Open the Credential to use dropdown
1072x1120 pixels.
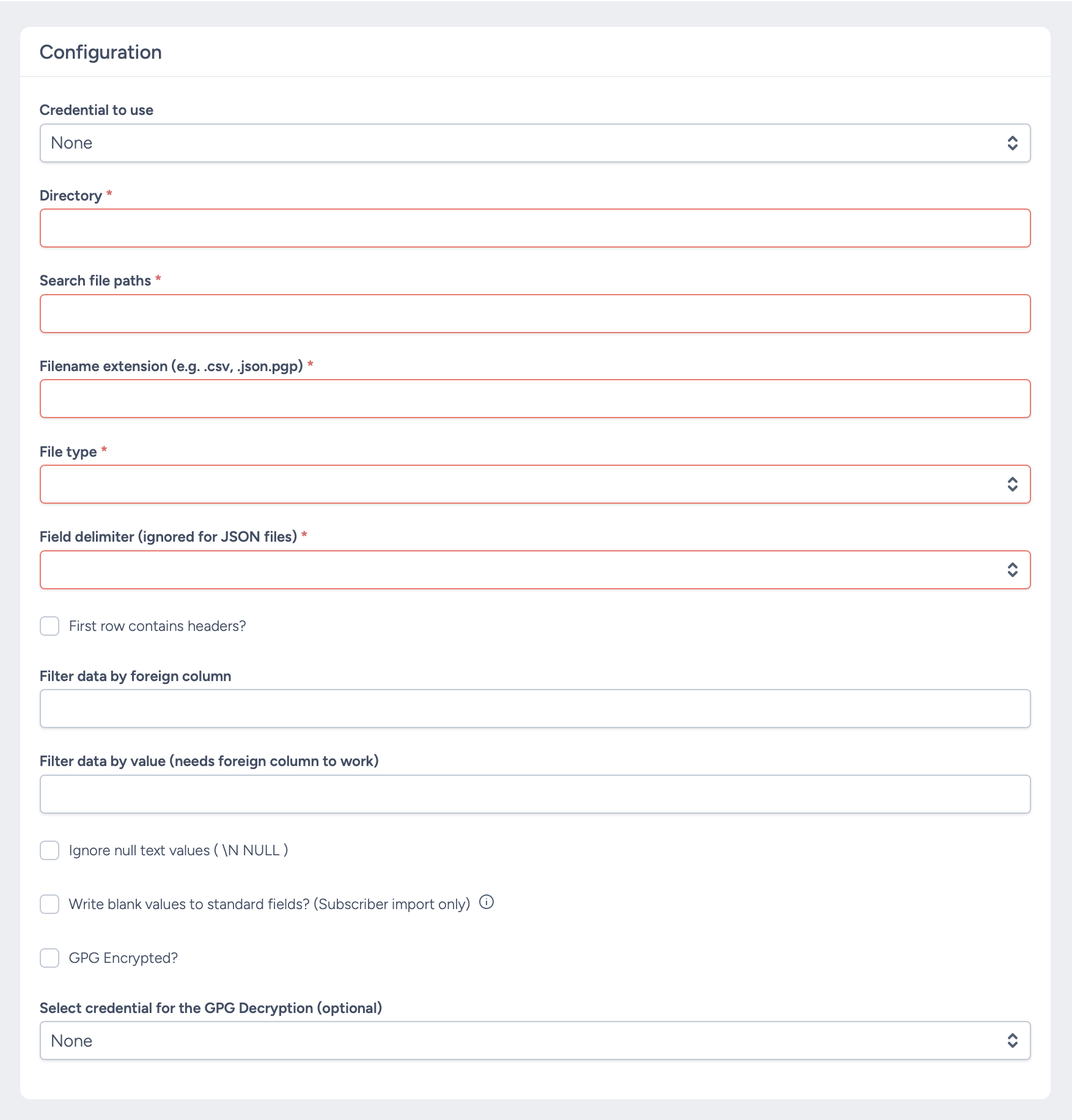[535, 143]
